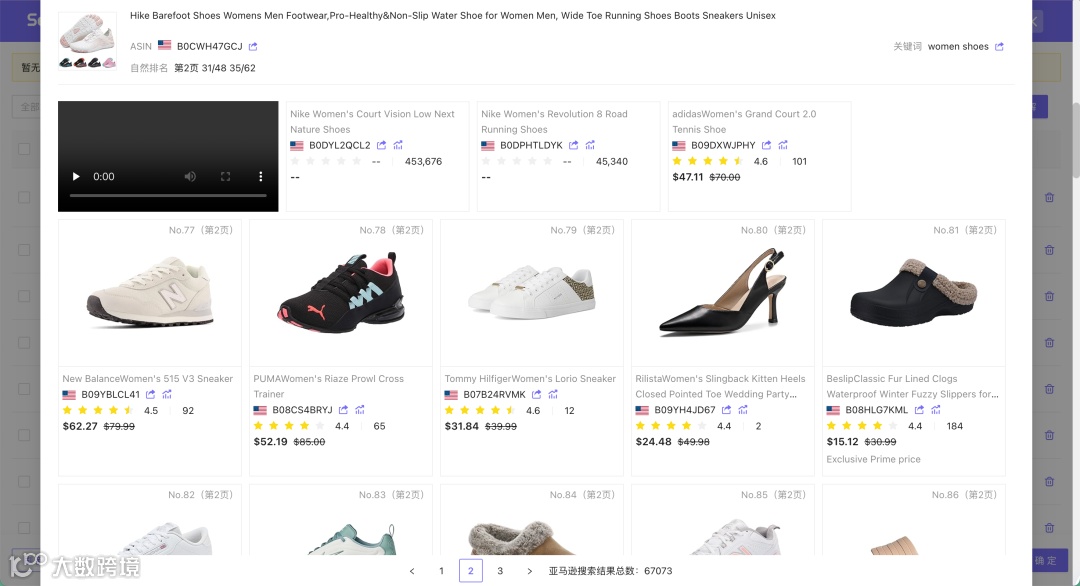Open New Balance Women's 515 V3 Sneaker title
Screen dimensions: 1080x586
tap(147, 379)
